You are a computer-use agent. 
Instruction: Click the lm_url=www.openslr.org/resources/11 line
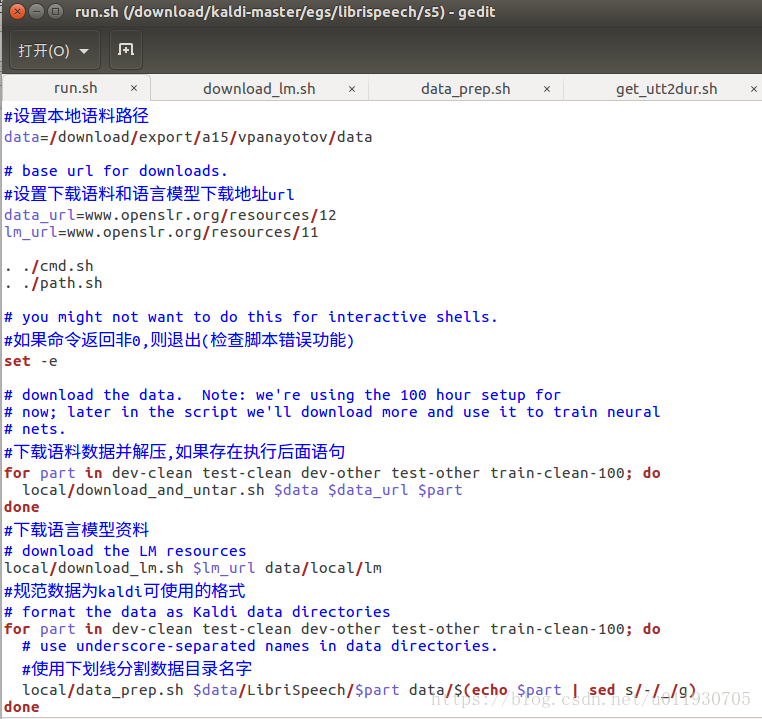[161, 232]
